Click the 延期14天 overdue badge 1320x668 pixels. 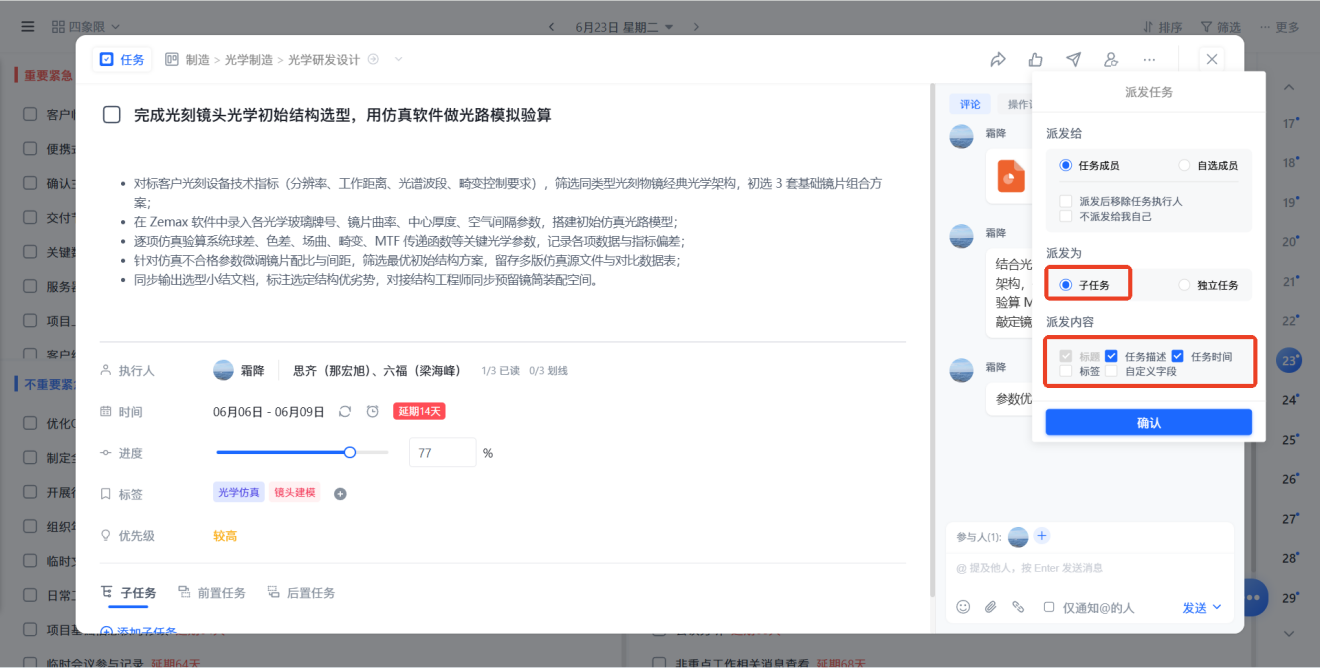(419, 411)
